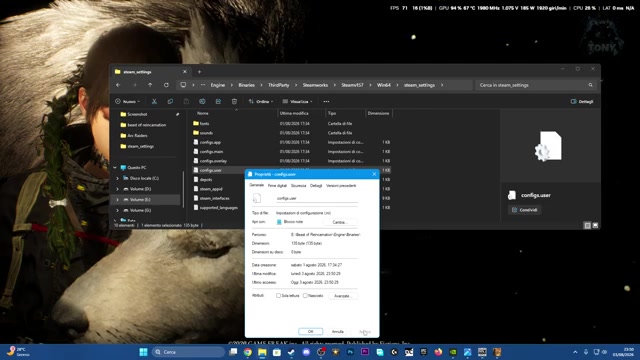
Task: Click the Condividi button in preview pane
Action: click(x=524, y=210)
